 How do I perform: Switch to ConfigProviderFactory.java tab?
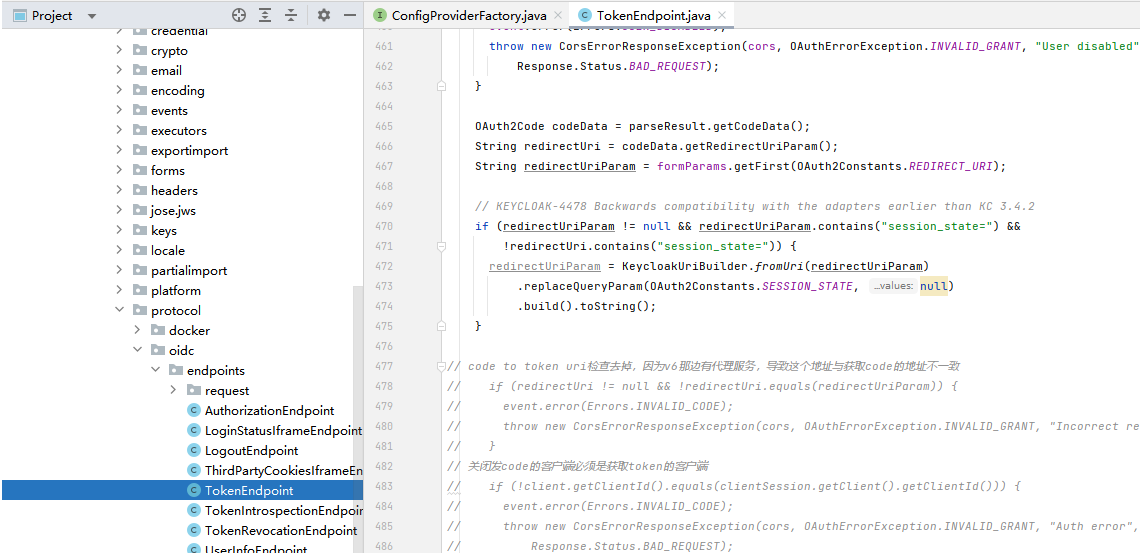point(468,15)
